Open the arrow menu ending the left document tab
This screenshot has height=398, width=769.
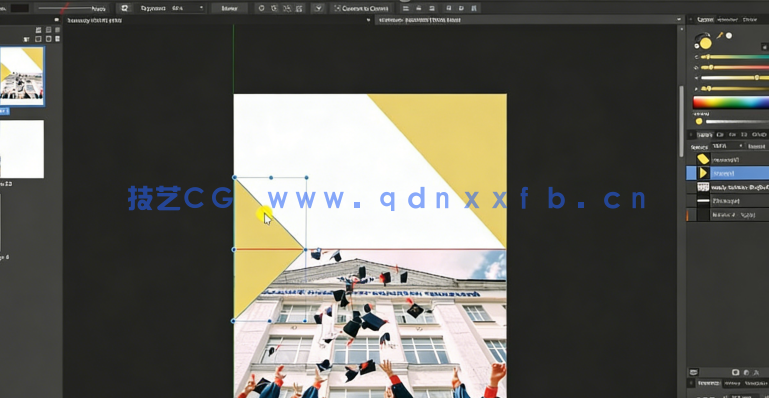[x=368, y=20]
